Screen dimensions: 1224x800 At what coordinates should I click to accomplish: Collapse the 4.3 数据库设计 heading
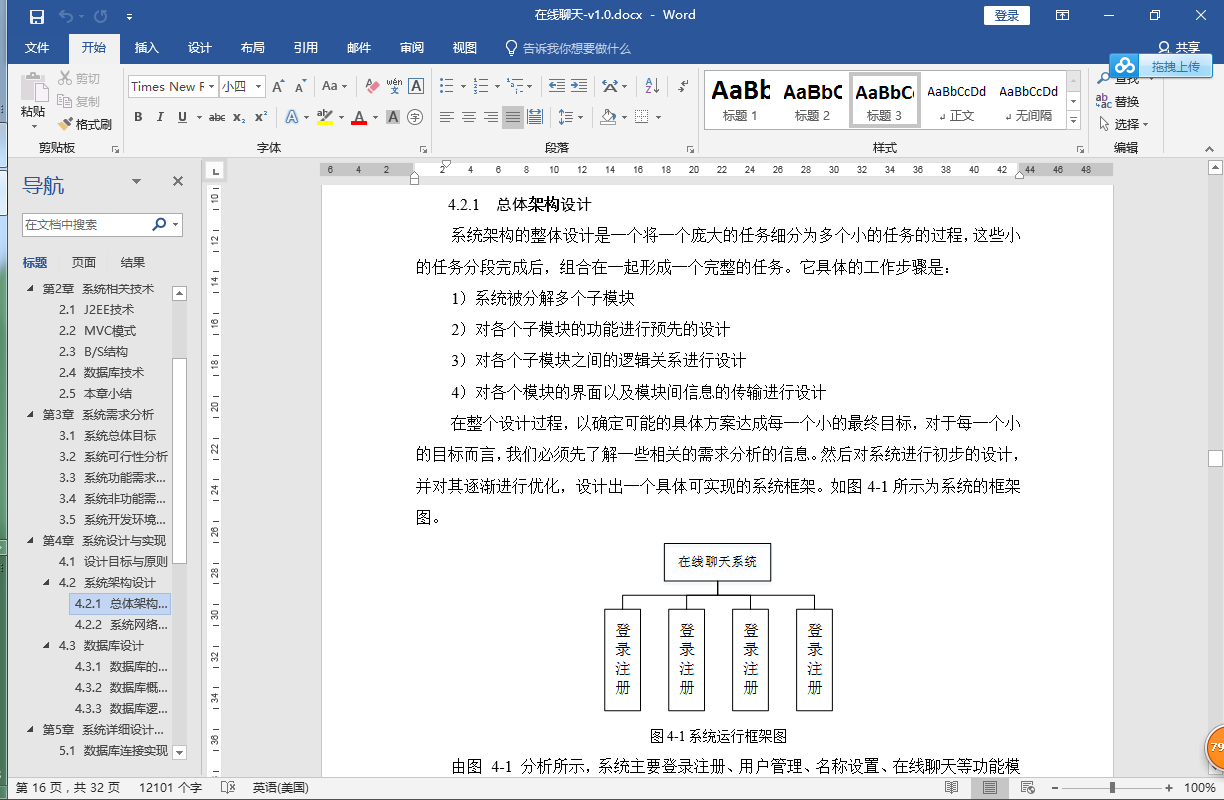[47, 645]
